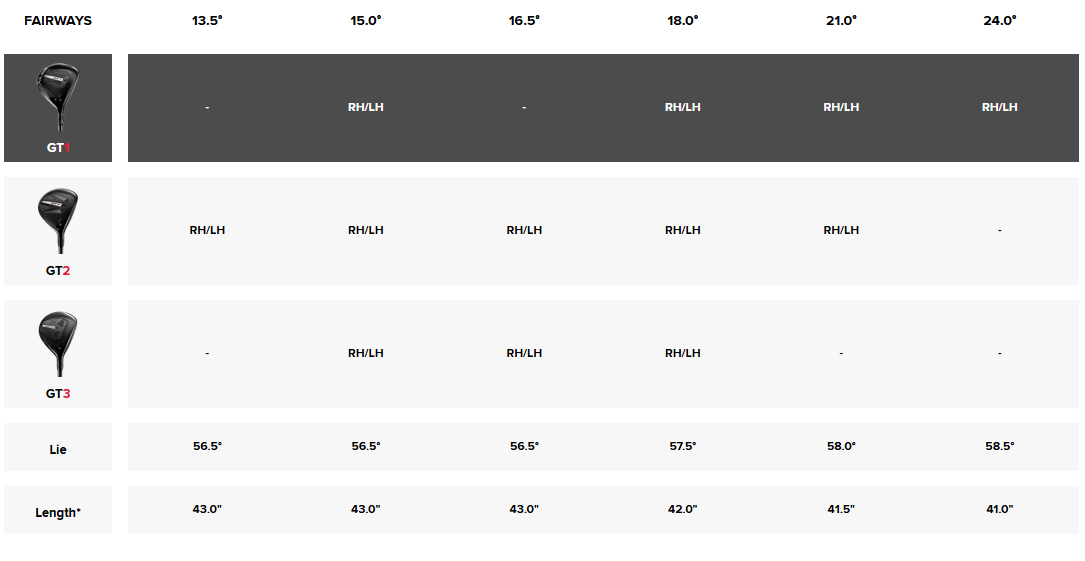Select GT3 RH/LH cell under 16.5°
Image resolution: width=1085 pixels, height=561 pixels.
525,353
